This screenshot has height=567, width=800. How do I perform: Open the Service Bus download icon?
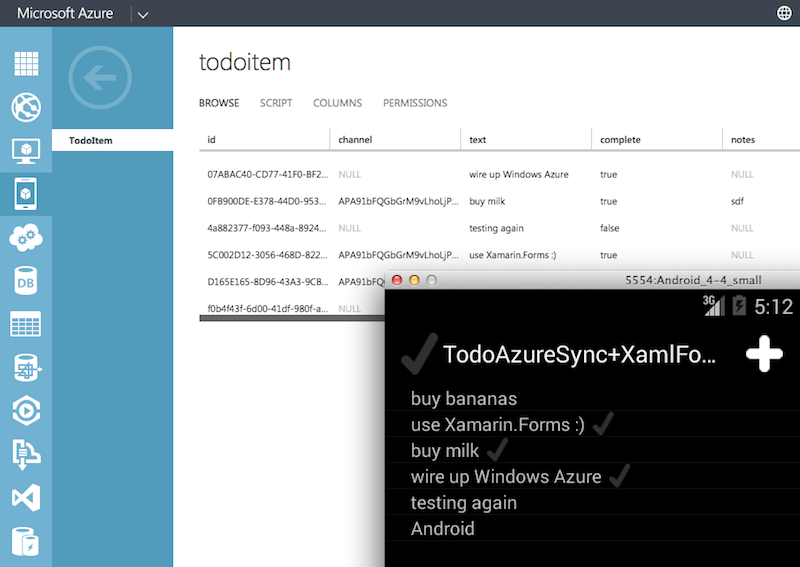(x=26, y=454)
